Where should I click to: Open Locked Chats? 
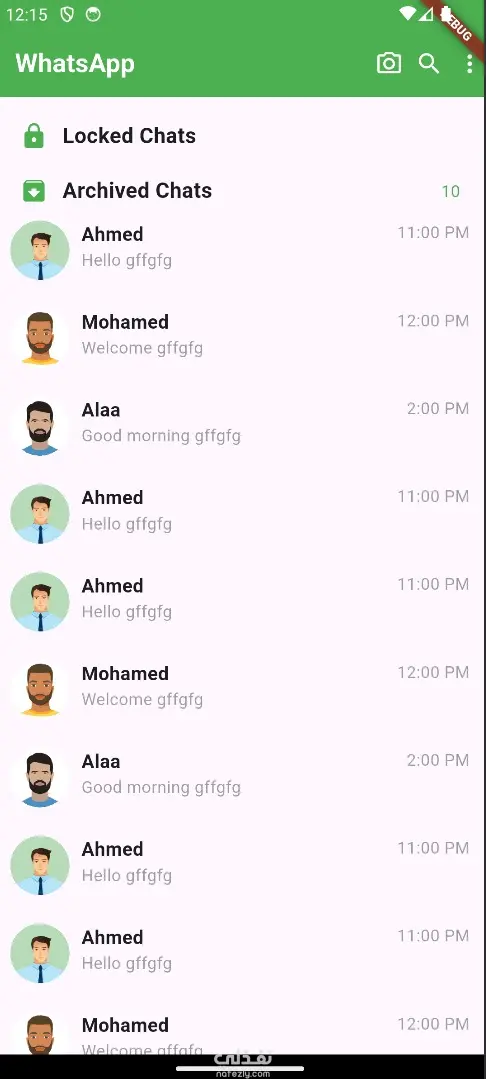pos(242,136)
